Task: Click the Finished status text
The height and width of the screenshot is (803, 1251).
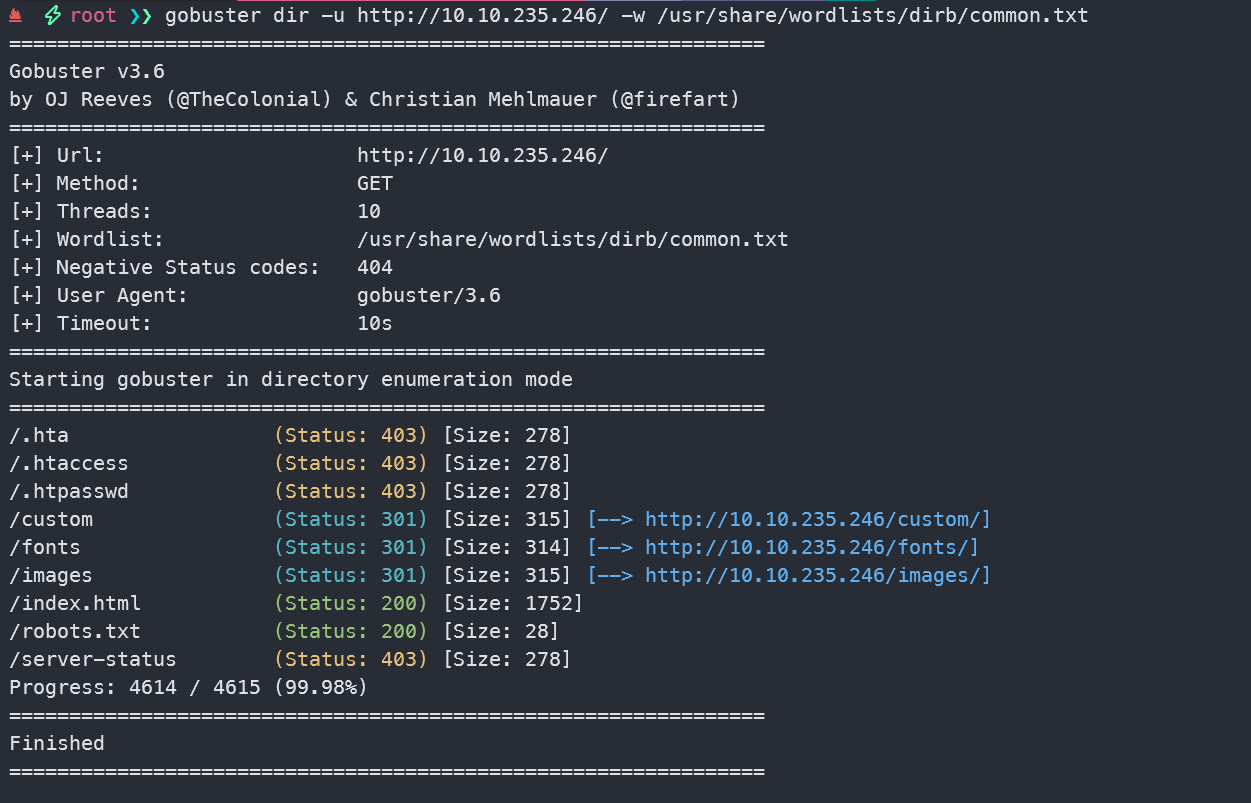Action: 57,743
